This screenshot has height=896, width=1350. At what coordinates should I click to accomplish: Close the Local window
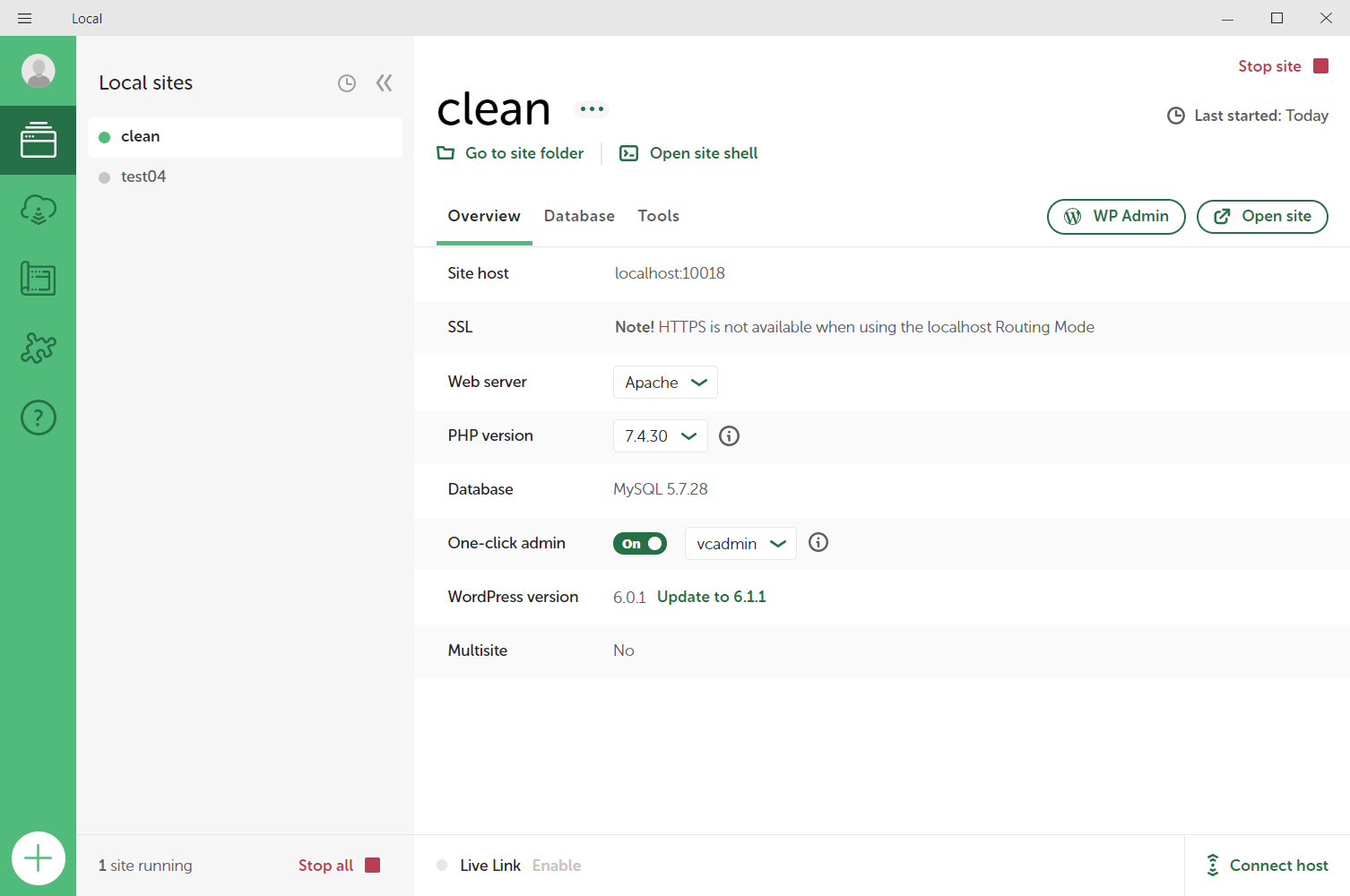click(1326, 18)
